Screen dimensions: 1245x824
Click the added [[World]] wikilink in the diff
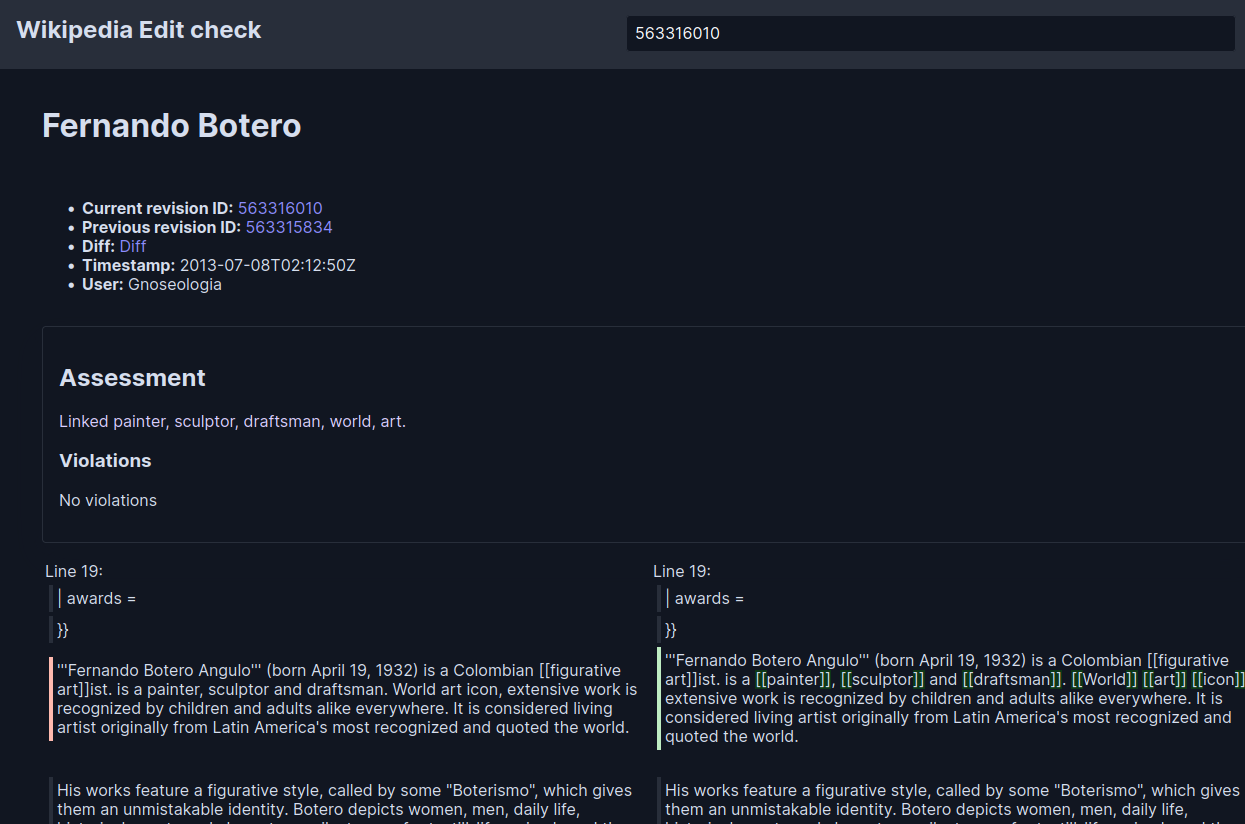pyautogui.click(x=1104, y=679)
